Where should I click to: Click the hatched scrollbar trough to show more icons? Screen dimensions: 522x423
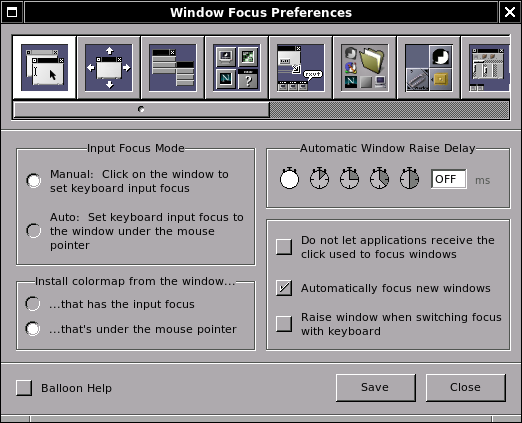pyautogui.click(x=389, y=110)
